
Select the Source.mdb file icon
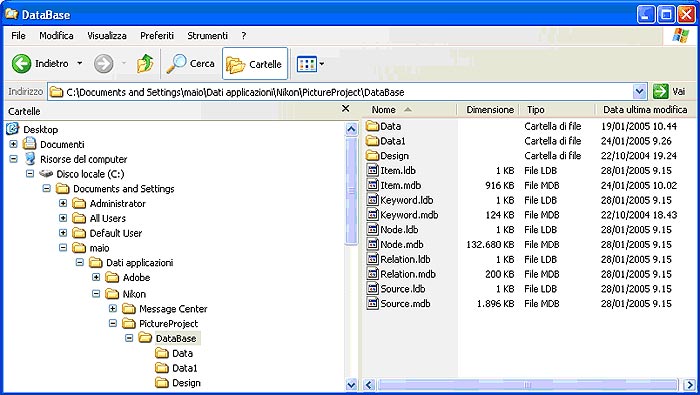click(x=372, y=303)
